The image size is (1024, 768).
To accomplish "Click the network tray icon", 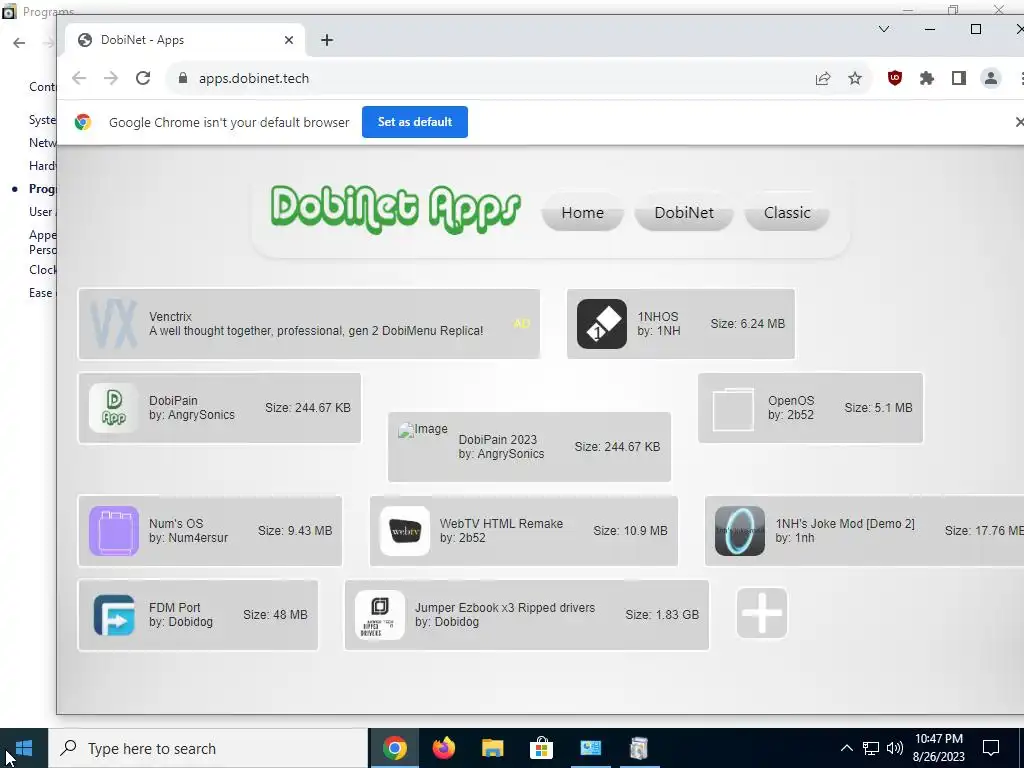I will pyautogui.click(x=871, y=748).
